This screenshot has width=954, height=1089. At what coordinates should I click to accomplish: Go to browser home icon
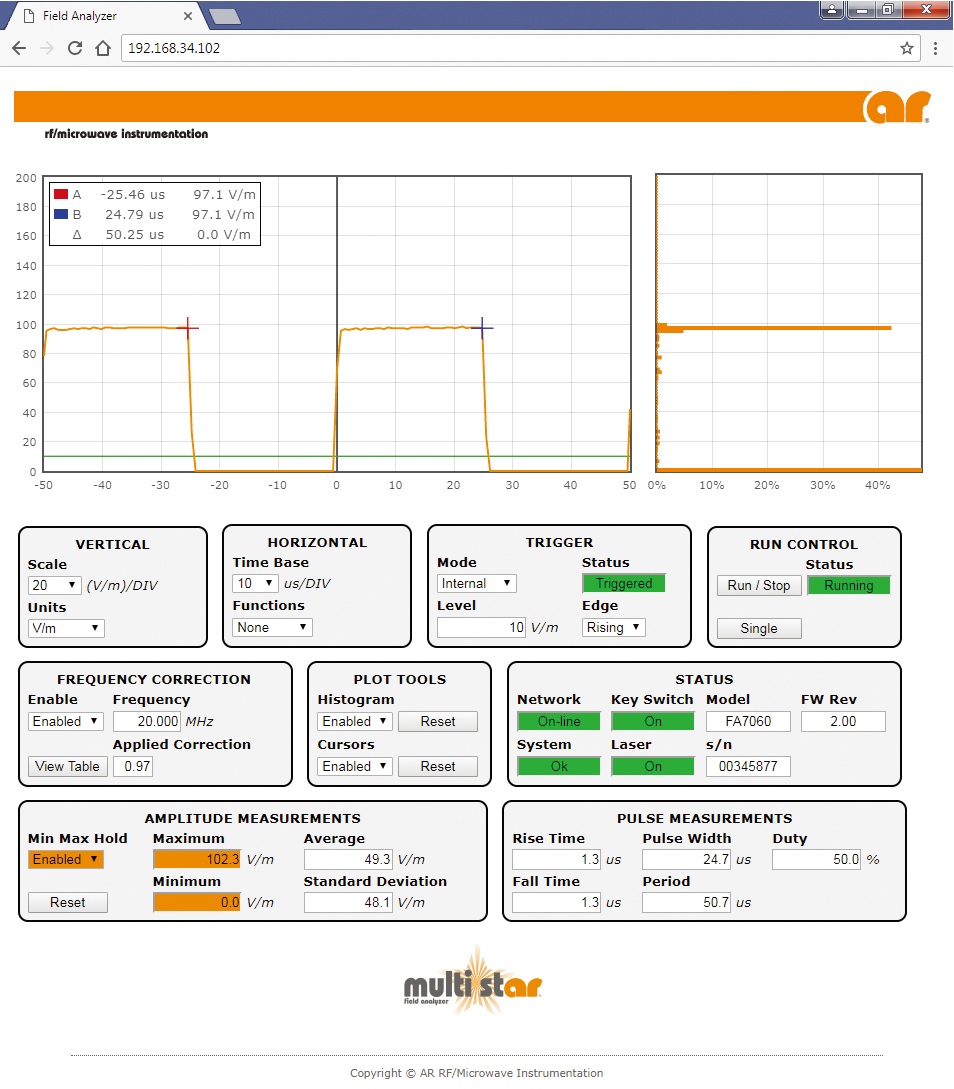tap(102, 48)
